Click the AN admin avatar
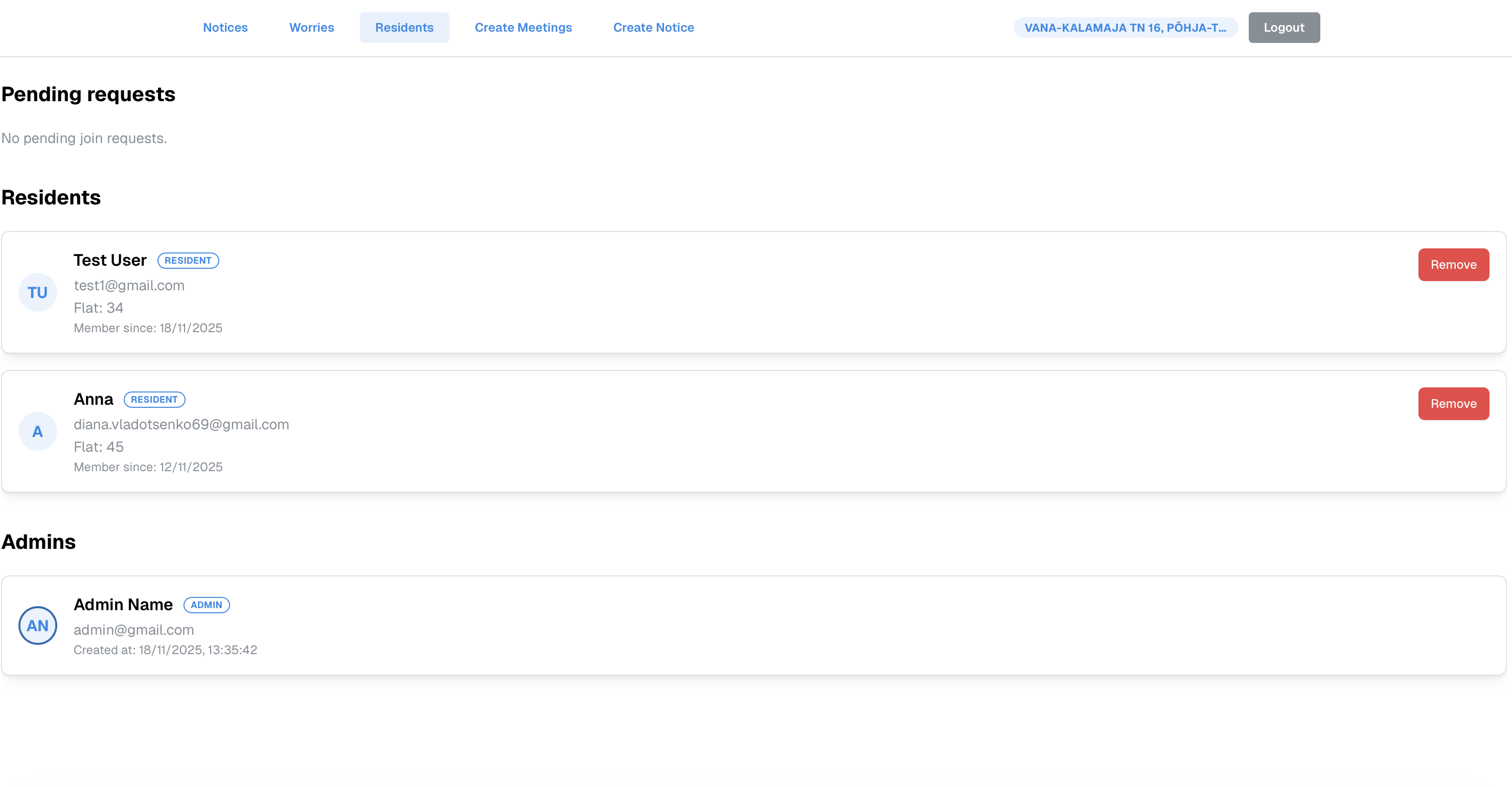The height and width of the screenshot is (787, 1512). click(x=37, y=626)
